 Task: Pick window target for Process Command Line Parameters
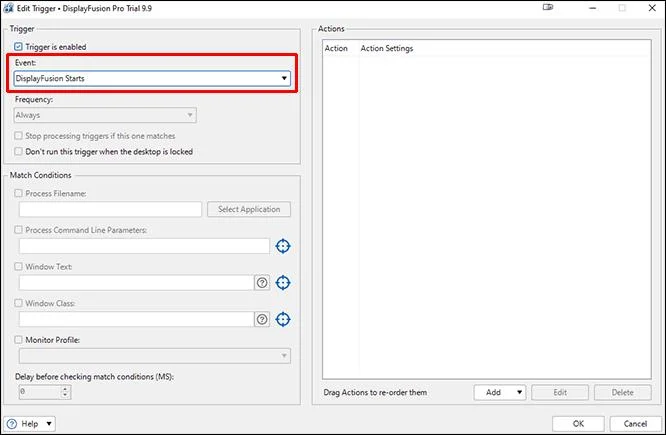coord(283,246)
